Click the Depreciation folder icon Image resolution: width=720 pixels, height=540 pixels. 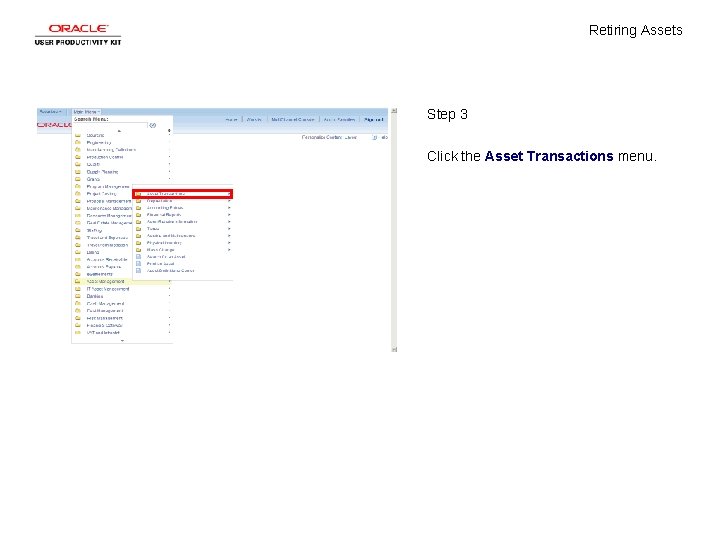(x=138, y=201)
